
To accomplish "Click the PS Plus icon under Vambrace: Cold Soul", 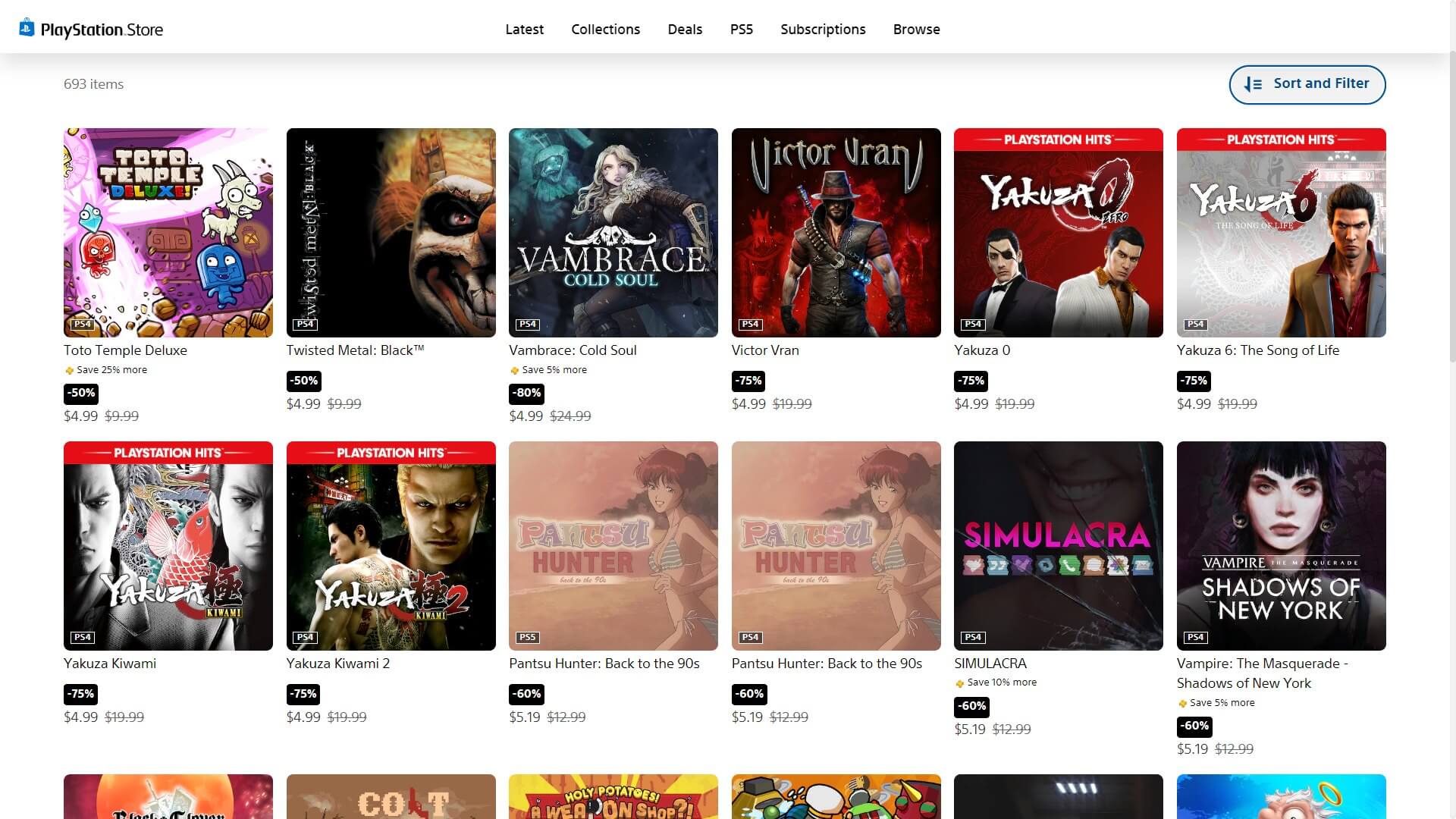I will tap(515, 371).
